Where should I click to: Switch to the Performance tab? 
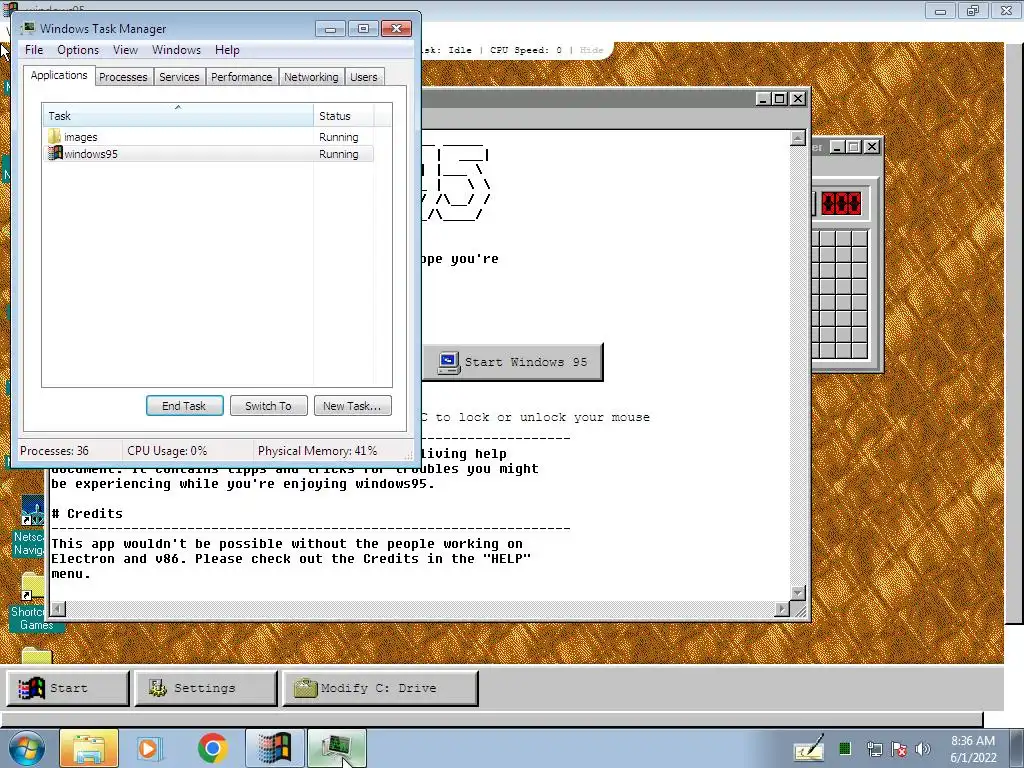tap(242, 77)
